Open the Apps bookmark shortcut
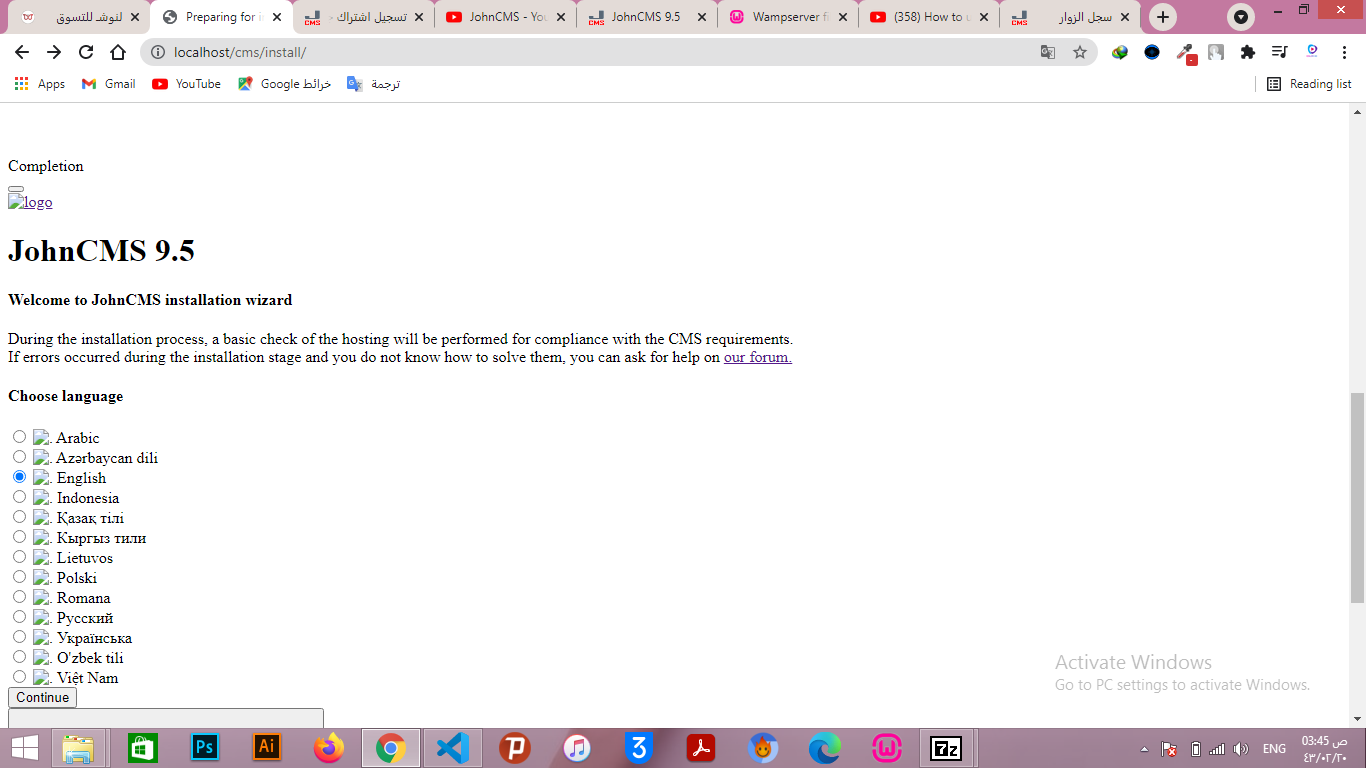Screen dimensions: 1366x768 (40, 84)
